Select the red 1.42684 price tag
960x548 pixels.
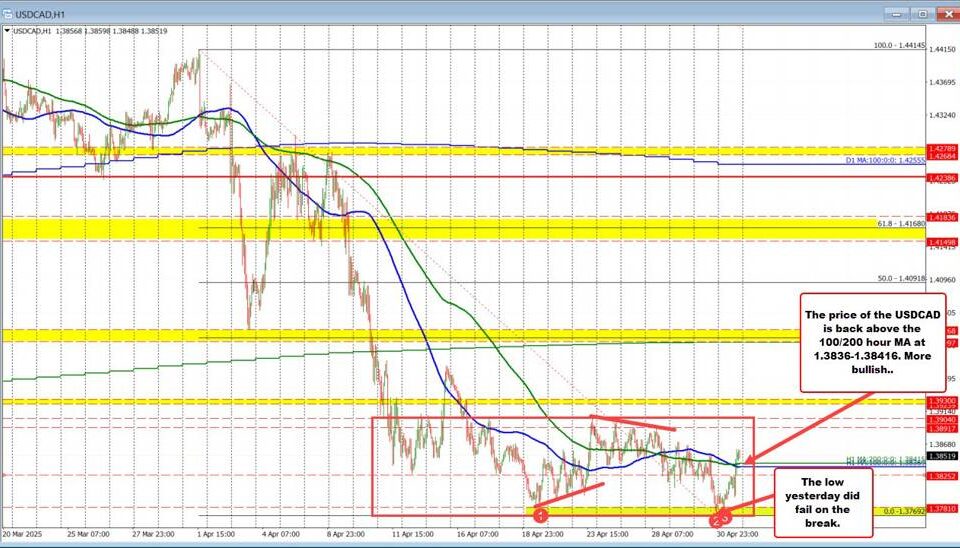[x=943, y=156]
